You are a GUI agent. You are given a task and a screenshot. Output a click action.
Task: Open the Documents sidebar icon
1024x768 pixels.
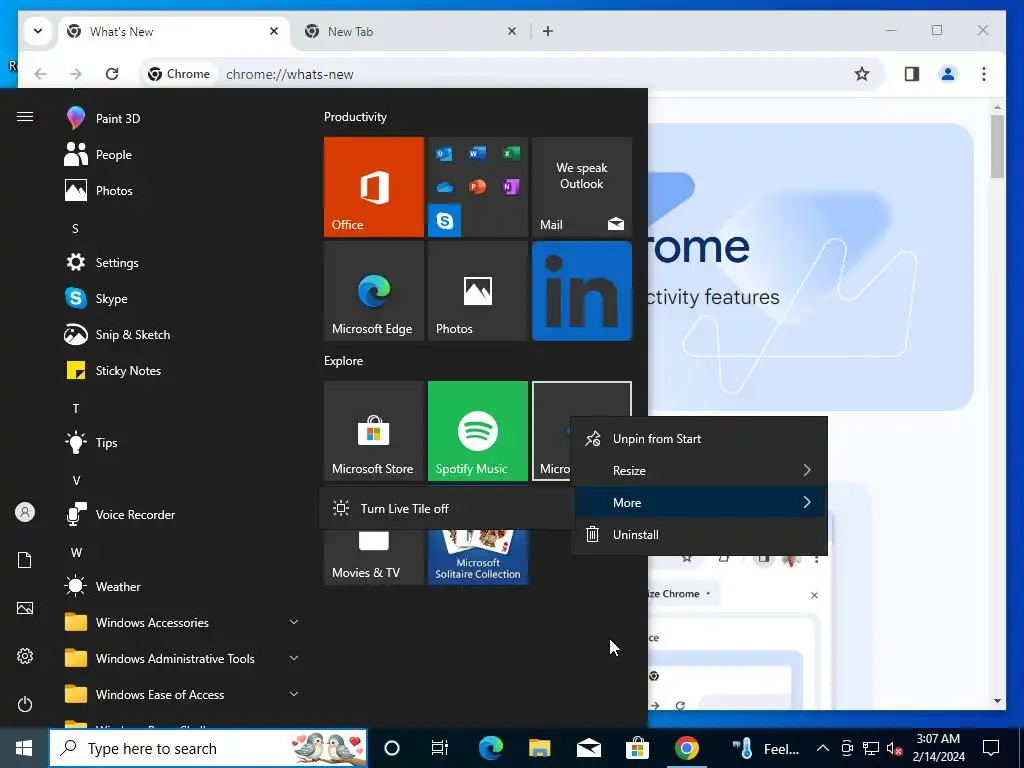click(25, 560)
